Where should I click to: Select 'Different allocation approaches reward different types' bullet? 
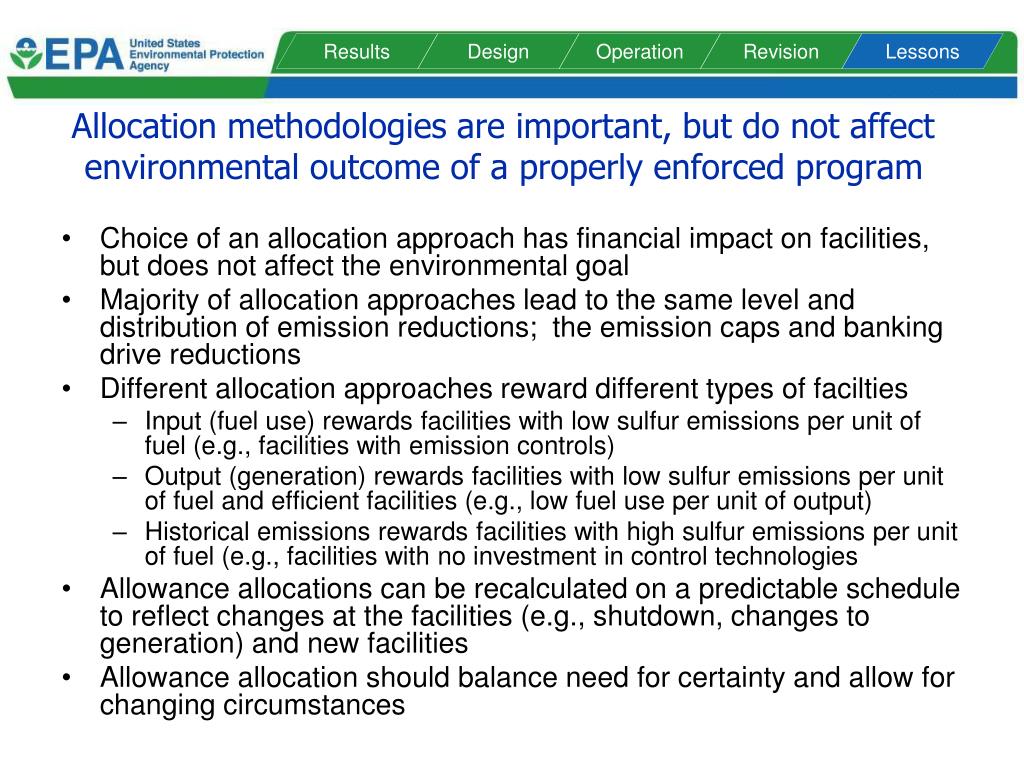[504, 389]
